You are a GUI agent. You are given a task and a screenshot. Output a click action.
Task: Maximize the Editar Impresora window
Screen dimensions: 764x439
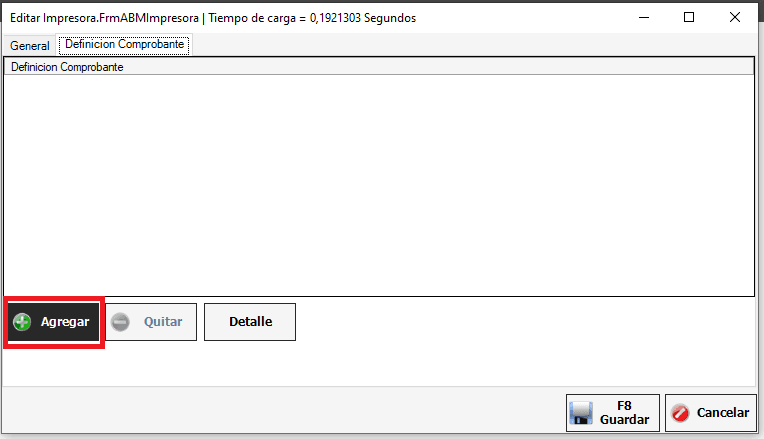click(689, 18)
